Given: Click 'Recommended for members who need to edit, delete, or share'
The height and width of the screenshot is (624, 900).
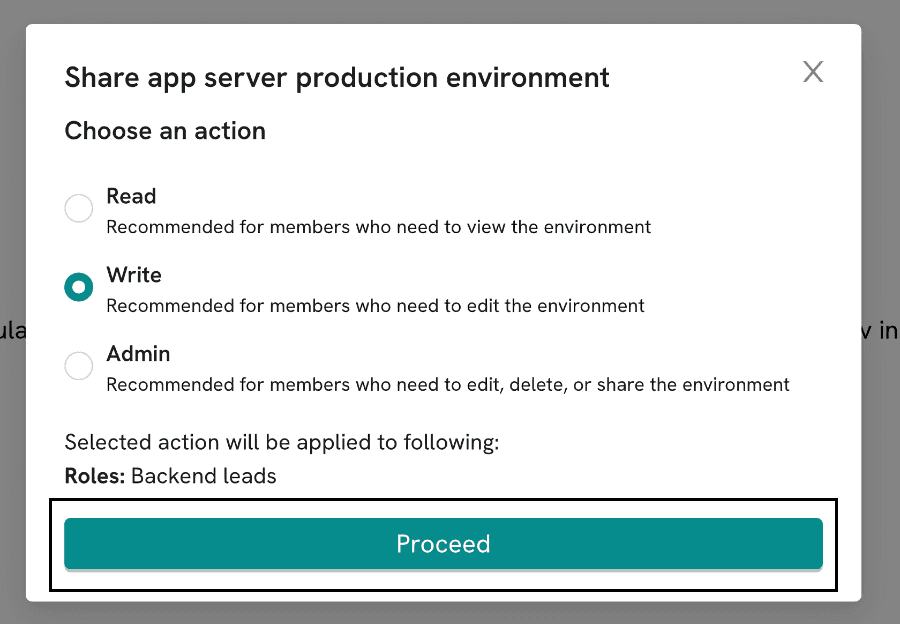Looking at the screenshot, I should tap(375, 385).
